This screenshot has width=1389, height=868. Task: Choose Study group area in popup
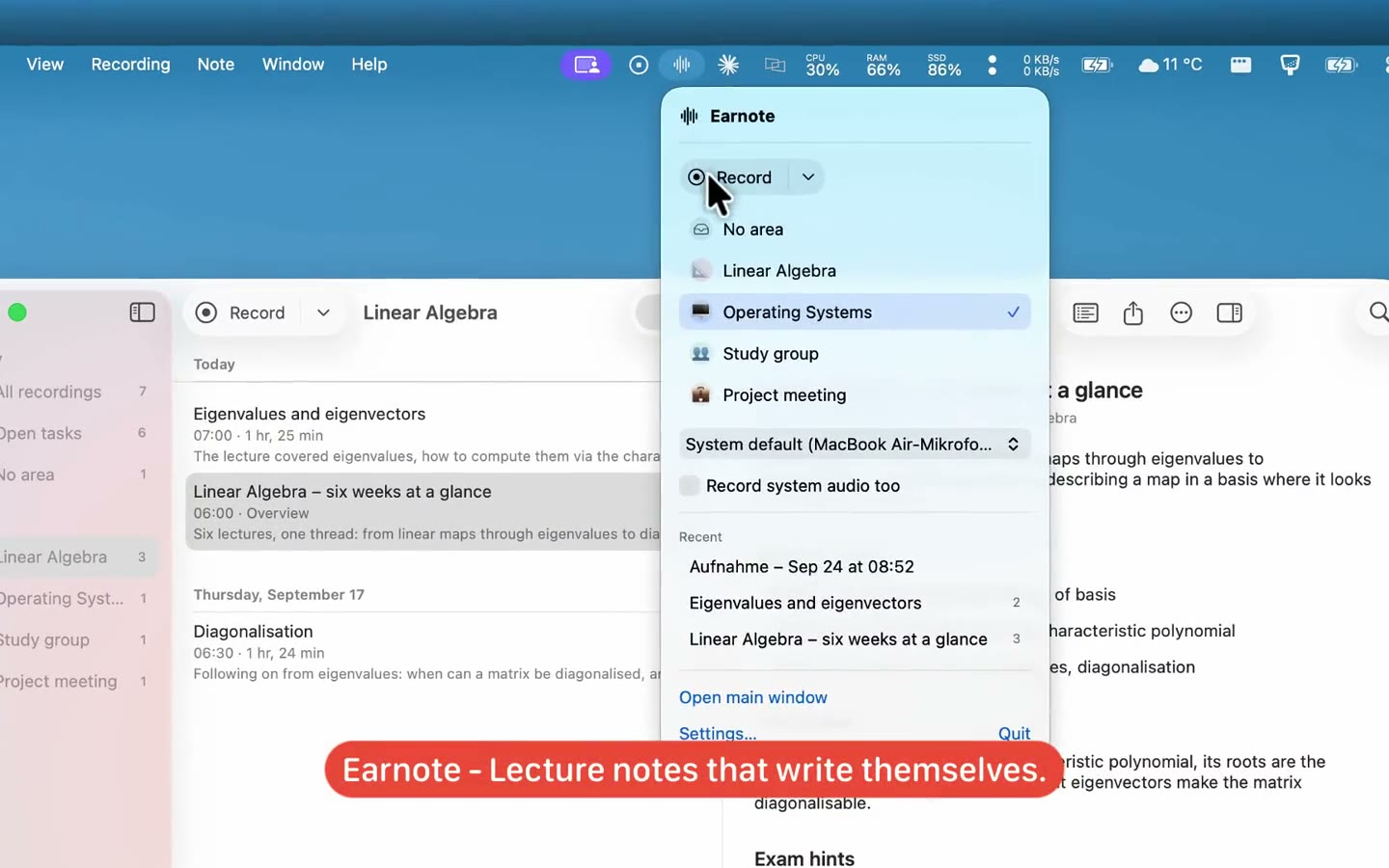tap(855, 354)
